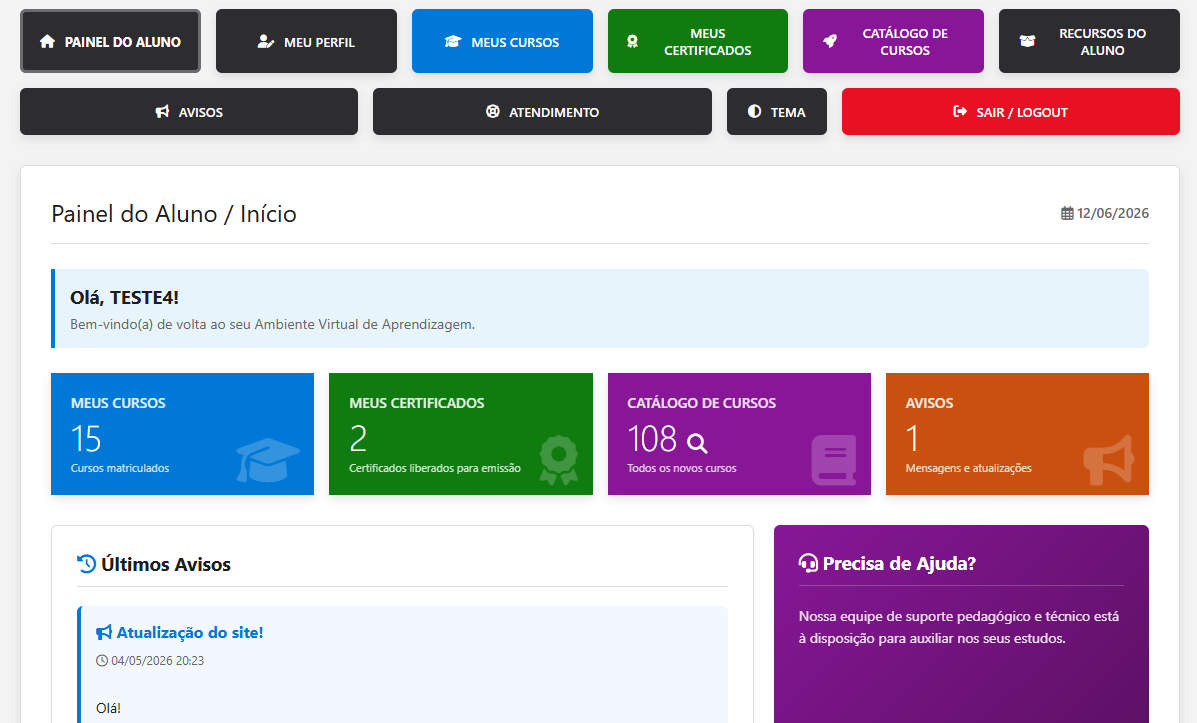Click the book icon in the purple card
The width and height of the screenshot is (1197, 723).
(834, 460)
